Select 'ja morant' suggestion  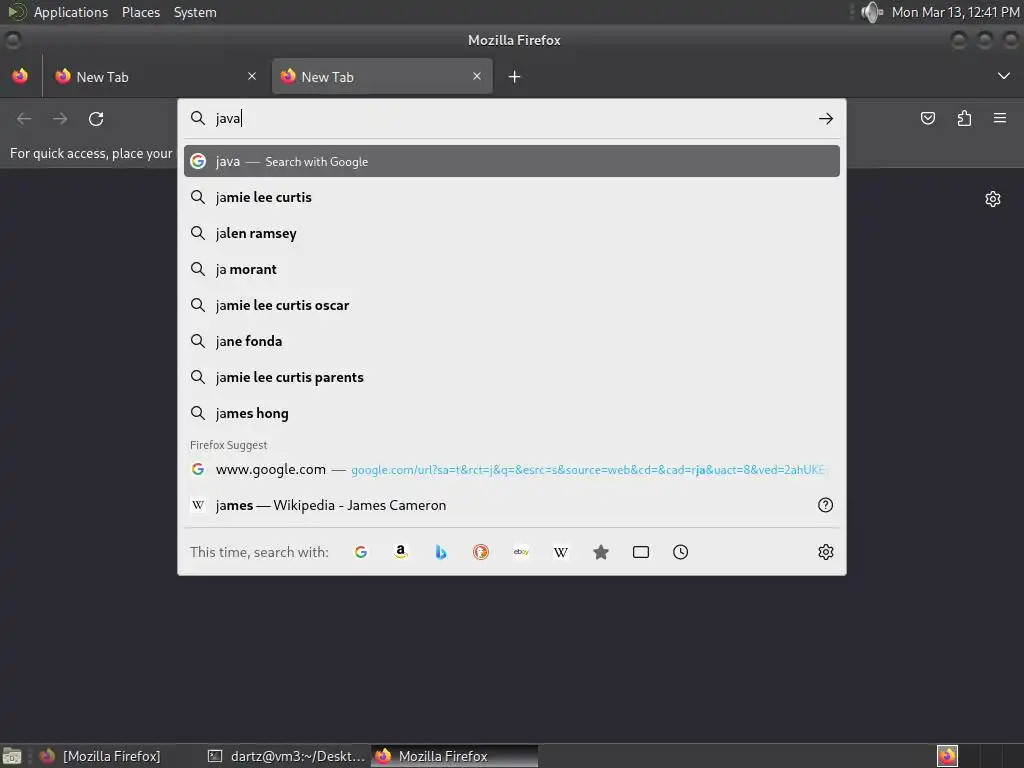(x=511, y=269)
